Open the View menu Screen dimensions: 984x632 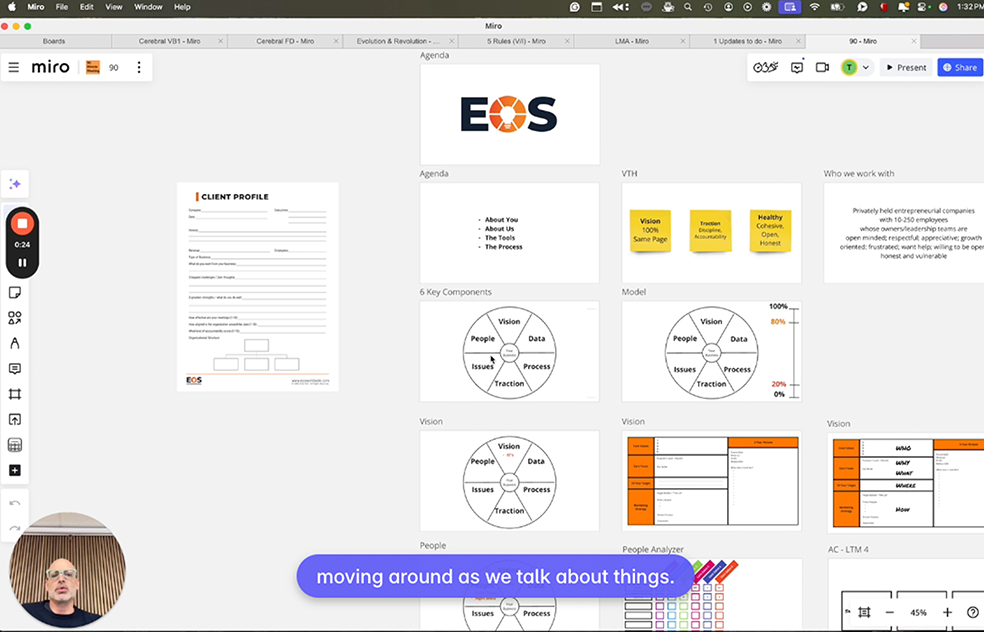(x=114, y=7)
